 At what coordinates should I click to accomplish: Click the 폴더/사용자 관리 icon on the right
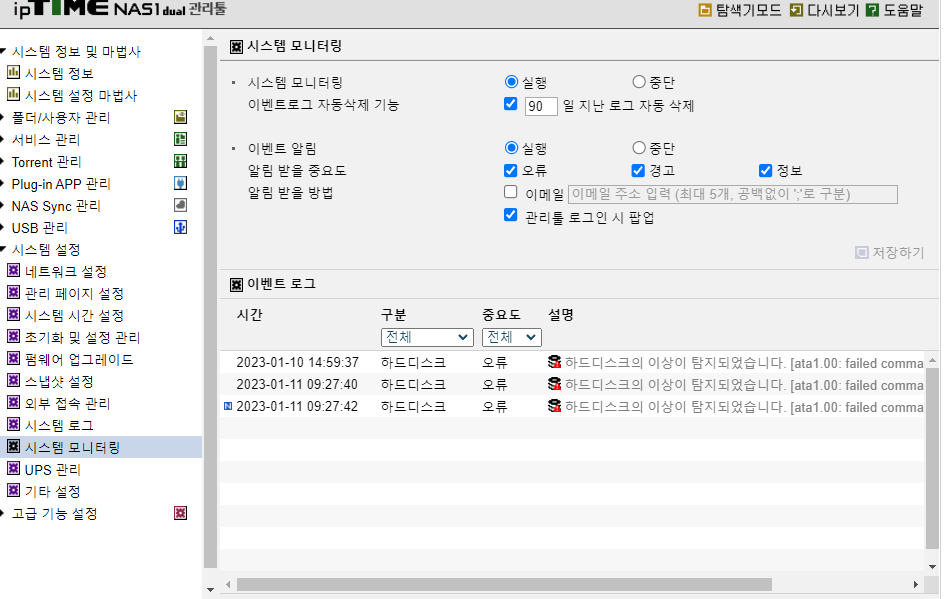[180, 117]
